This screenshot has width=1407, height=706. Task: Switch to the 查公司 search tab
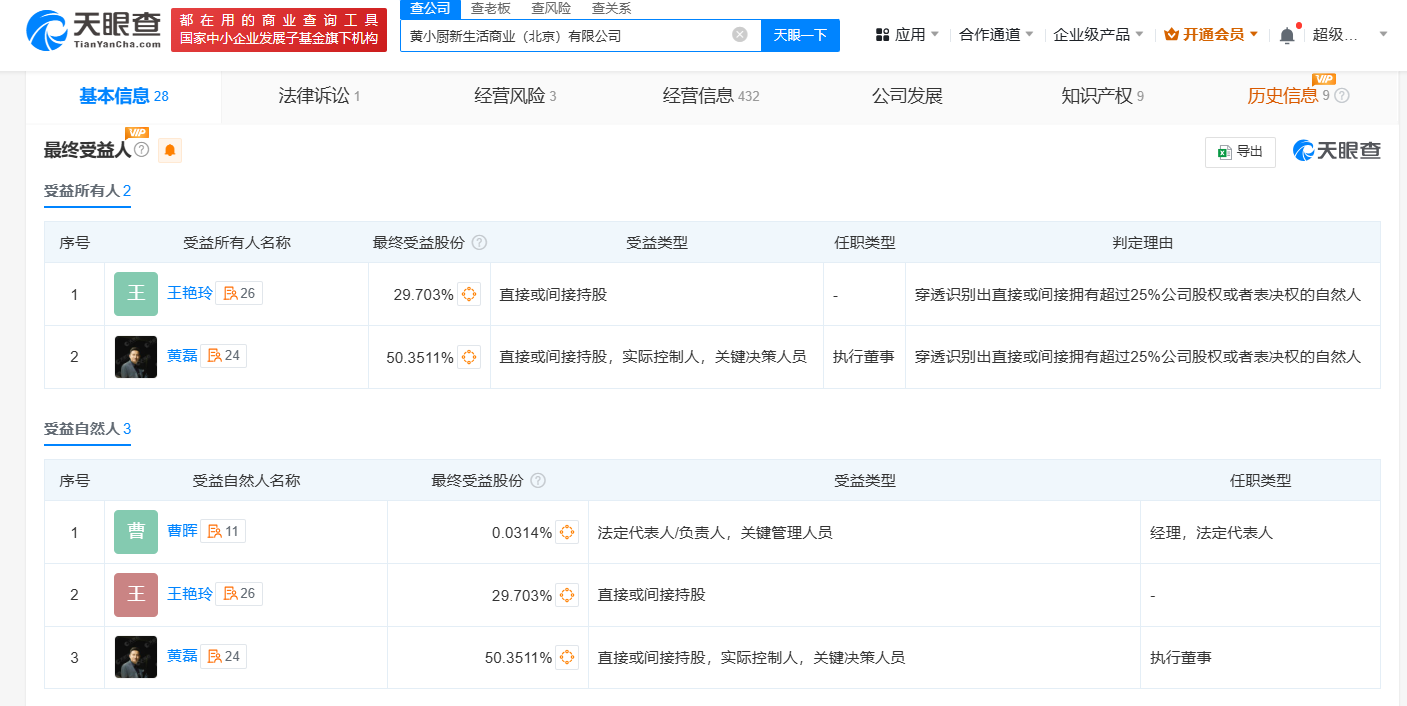click(x=430, y=8)
